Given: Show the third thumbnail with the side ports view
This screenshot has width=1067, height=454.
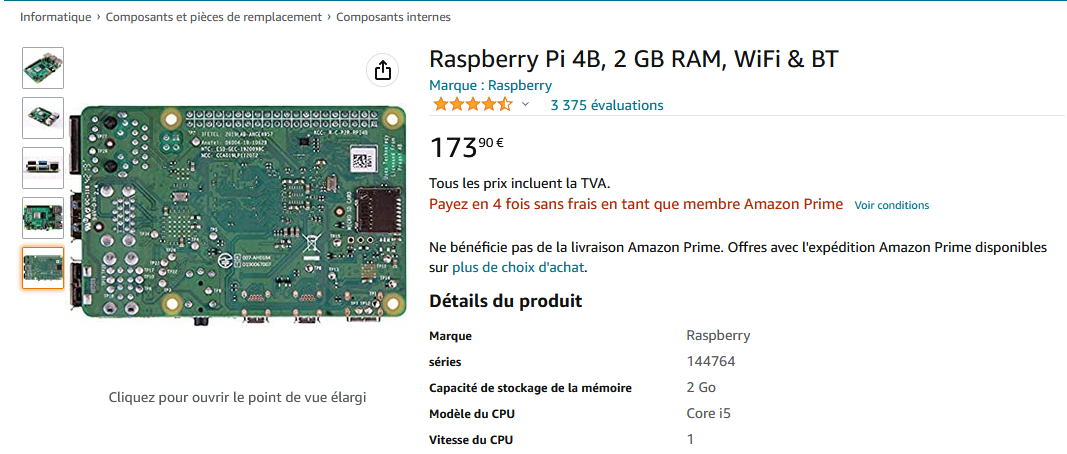Looking at the screenshot, I should point(43,168).
